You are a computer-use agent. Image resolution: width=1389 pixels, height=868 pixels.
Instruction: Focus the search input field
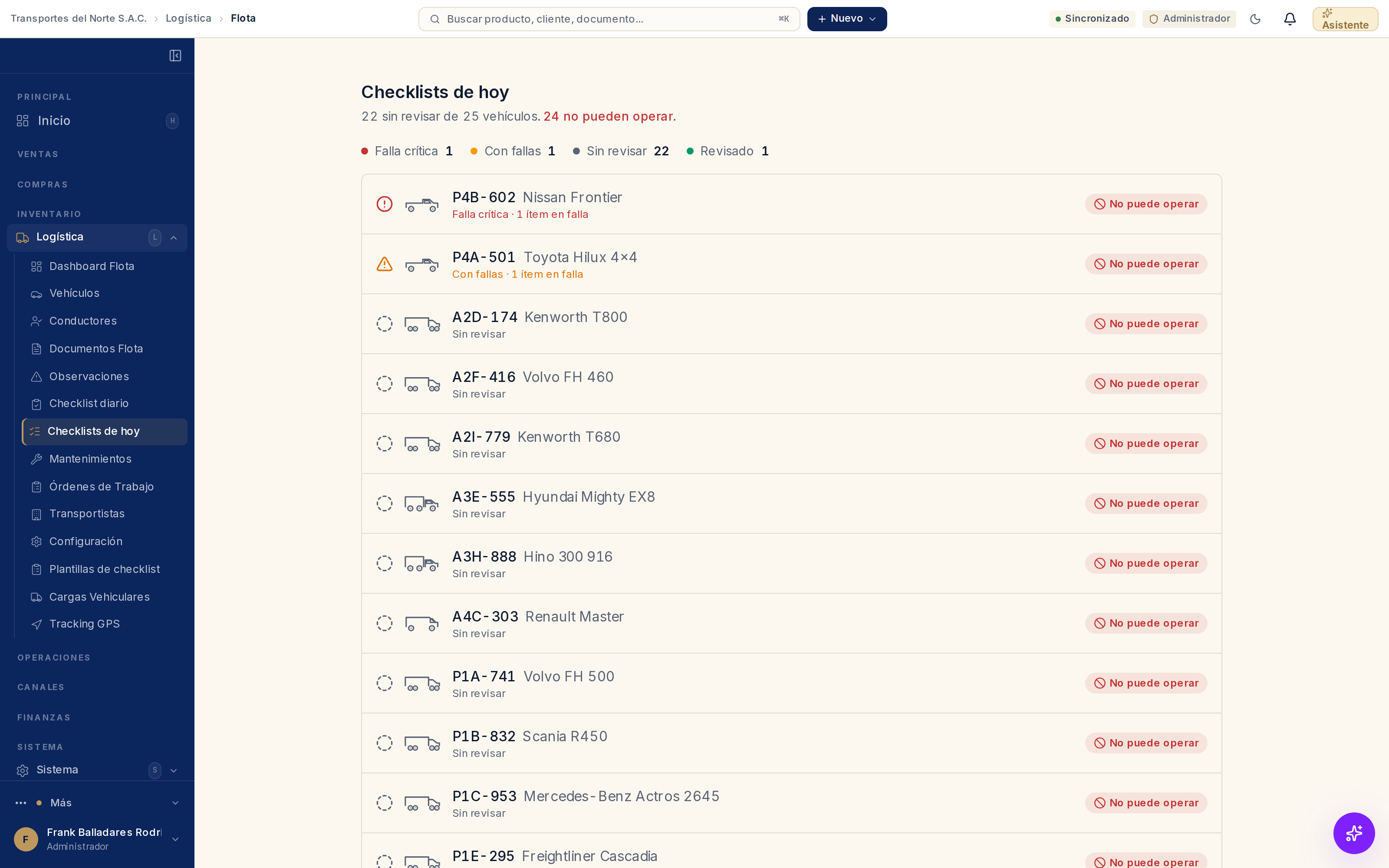click(x=609, y=19)
